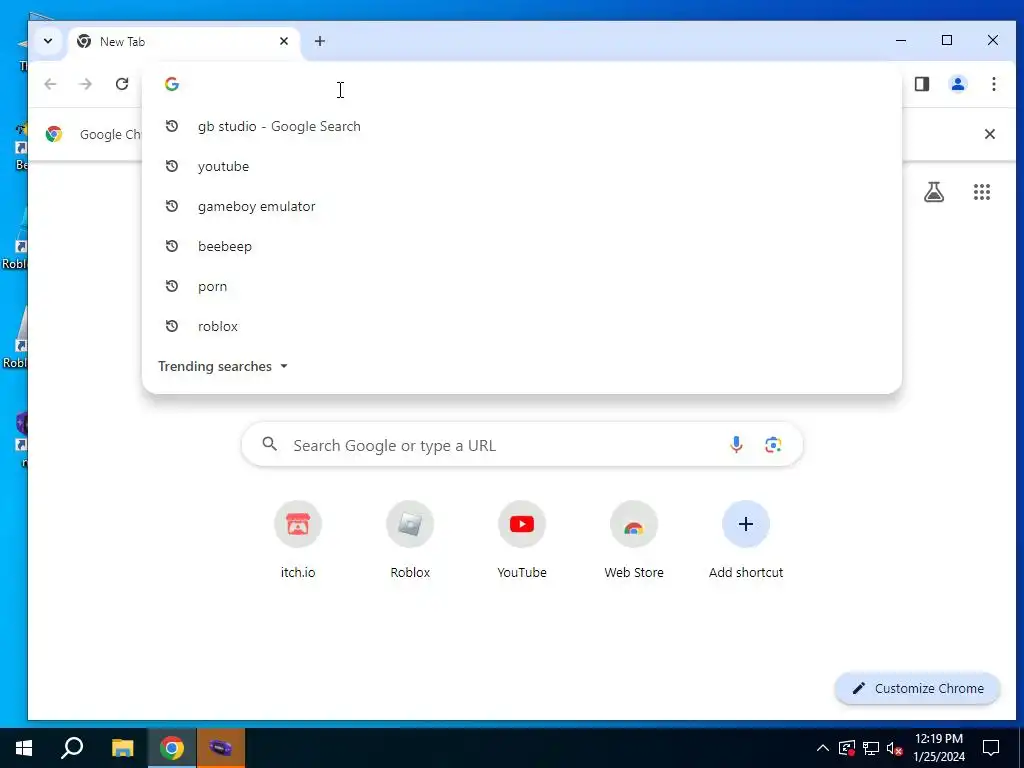Click the network tray icon

click(x=871, y=748)
